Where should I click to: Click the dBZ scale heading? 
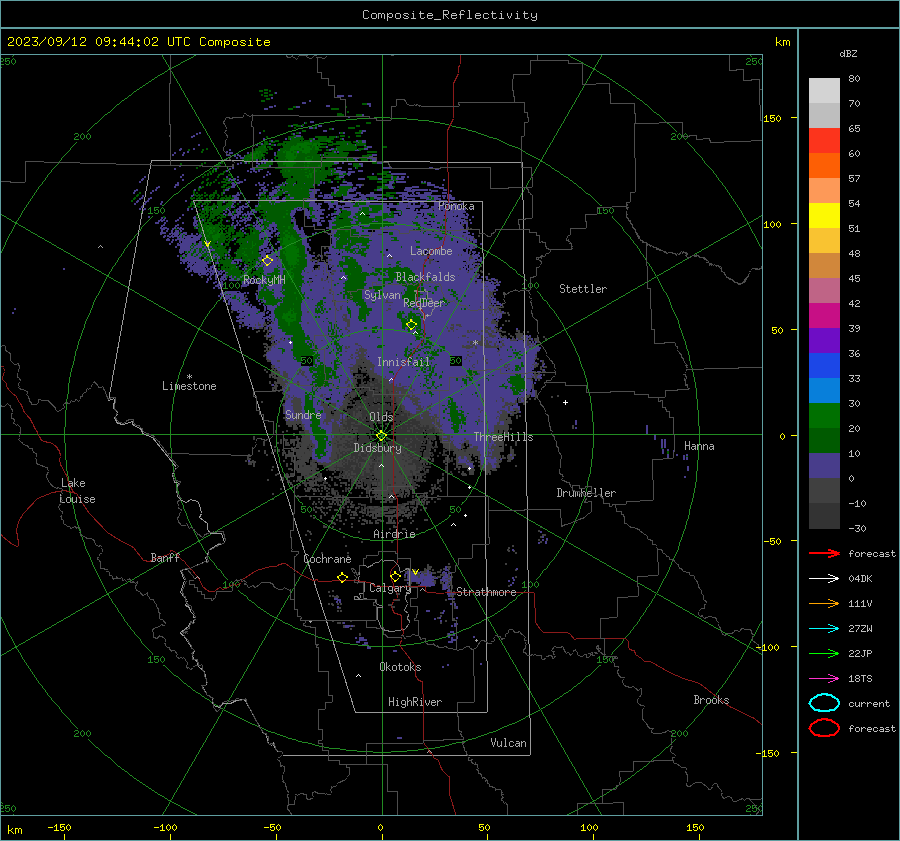pyautogui.click(x=848, y=54)
